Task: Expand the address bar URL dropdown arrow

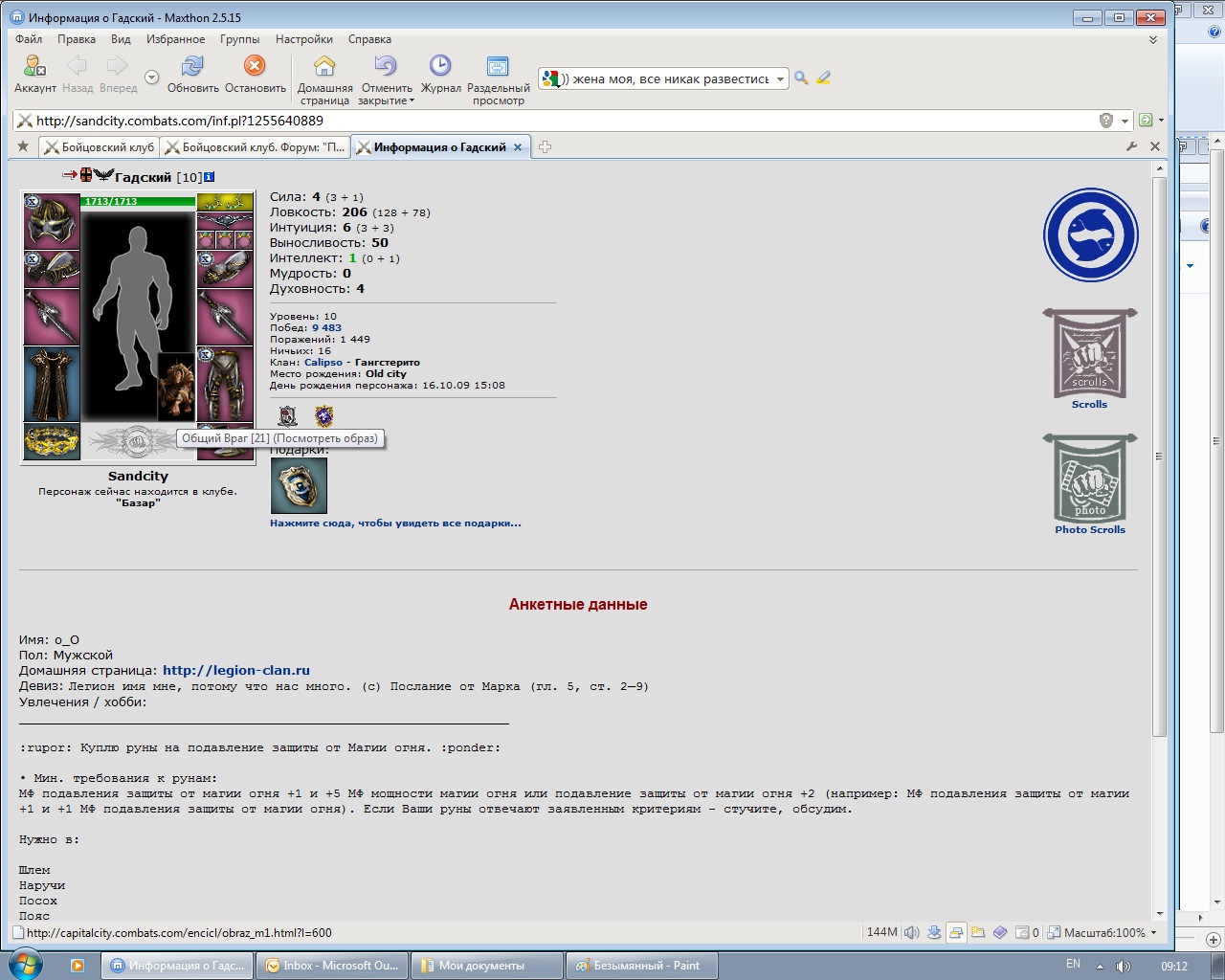Action: pyautogui.click(x=1125, y=121)
